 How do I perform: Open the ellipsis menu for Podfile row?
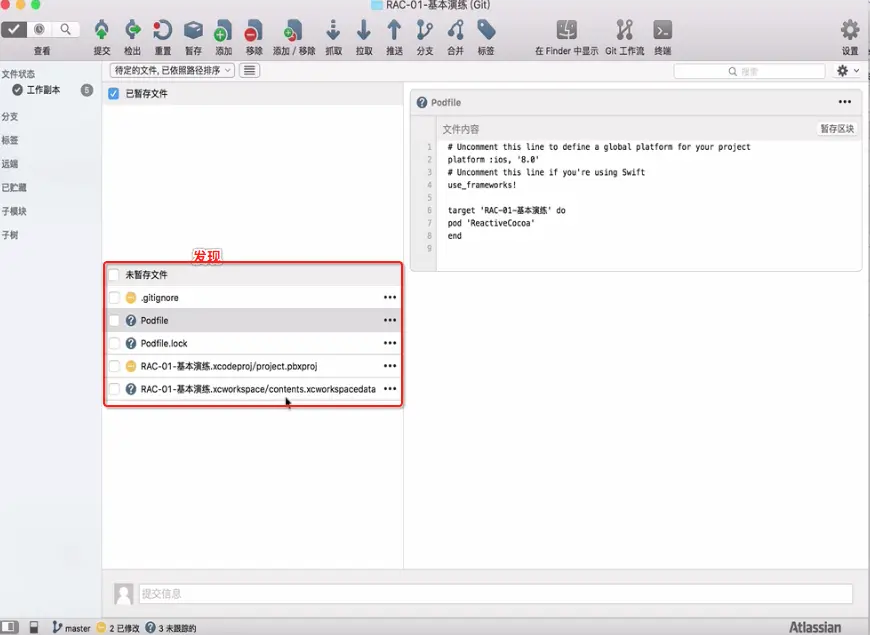[390, 320]
